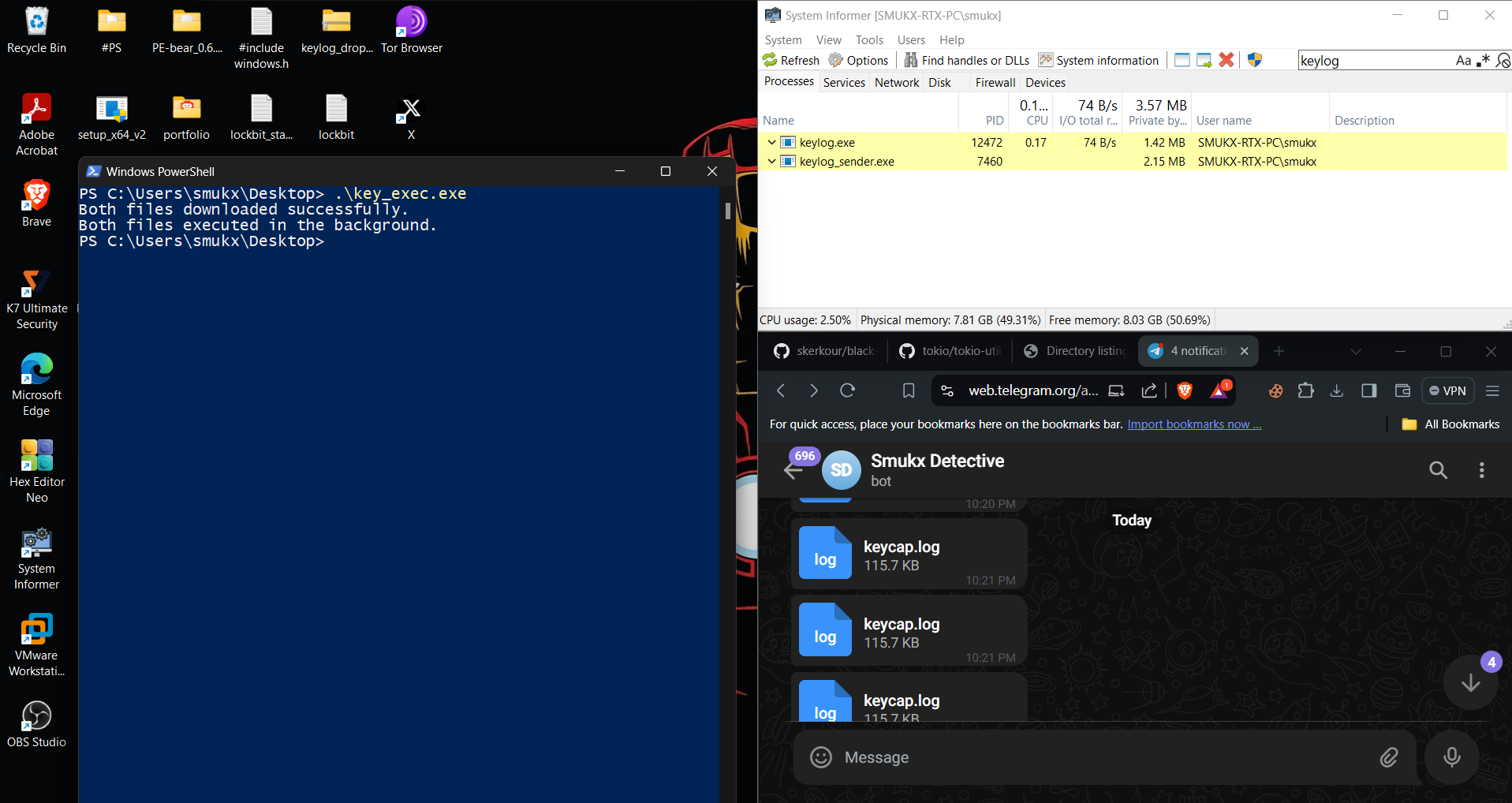
Task: Open the Users menu in System Informer
Action: [x=911, y=39]
